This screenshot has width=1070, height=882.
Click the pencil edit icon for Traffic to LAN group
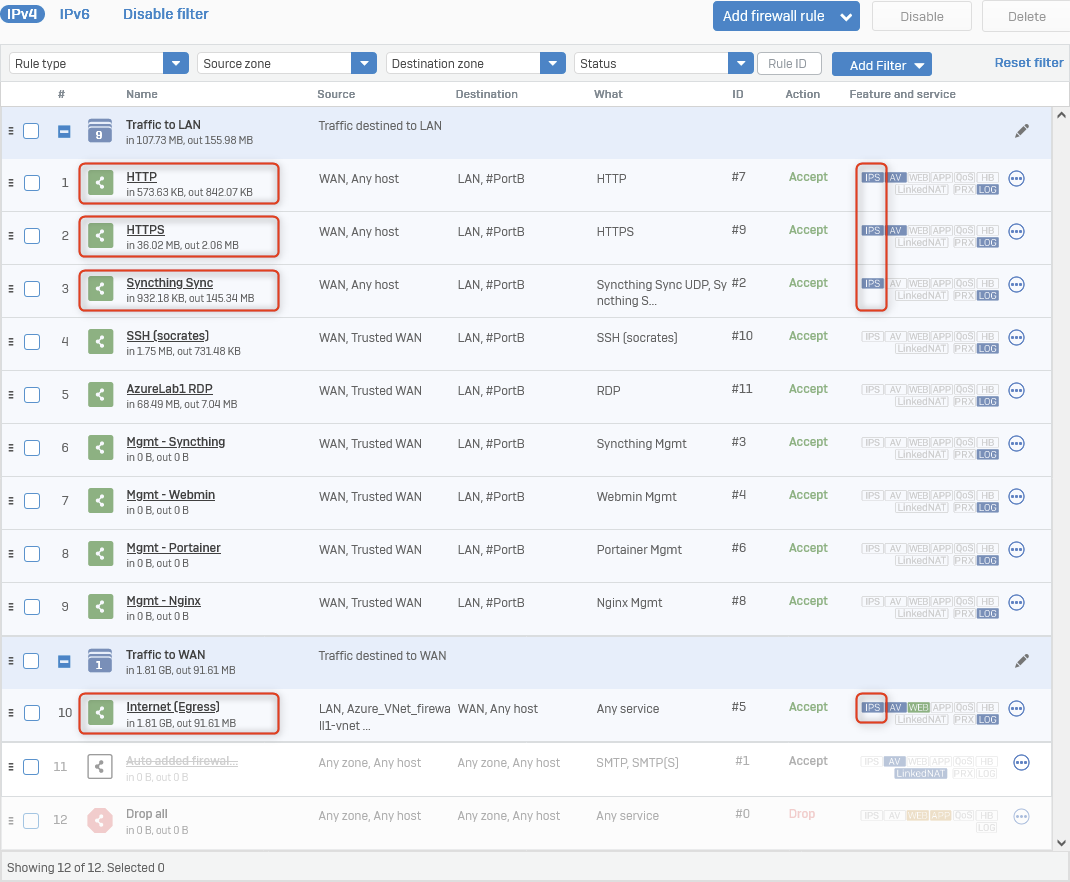[1021, 131]
